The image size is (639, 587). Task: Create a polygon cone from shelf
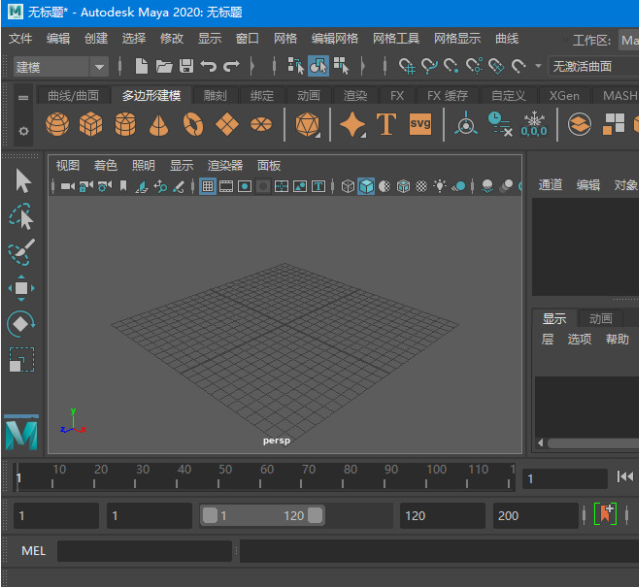coord(159,124)
